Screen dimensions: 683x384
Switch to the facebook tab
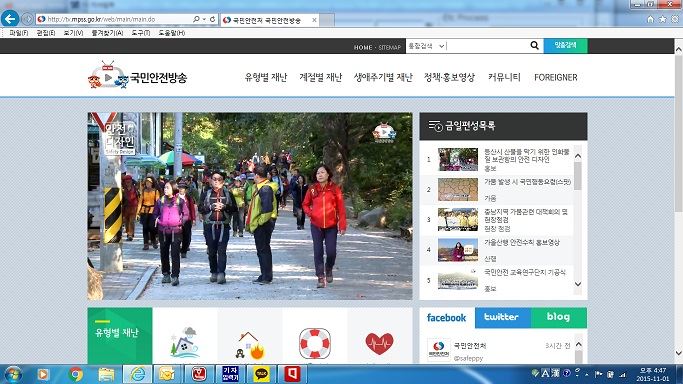446,318
